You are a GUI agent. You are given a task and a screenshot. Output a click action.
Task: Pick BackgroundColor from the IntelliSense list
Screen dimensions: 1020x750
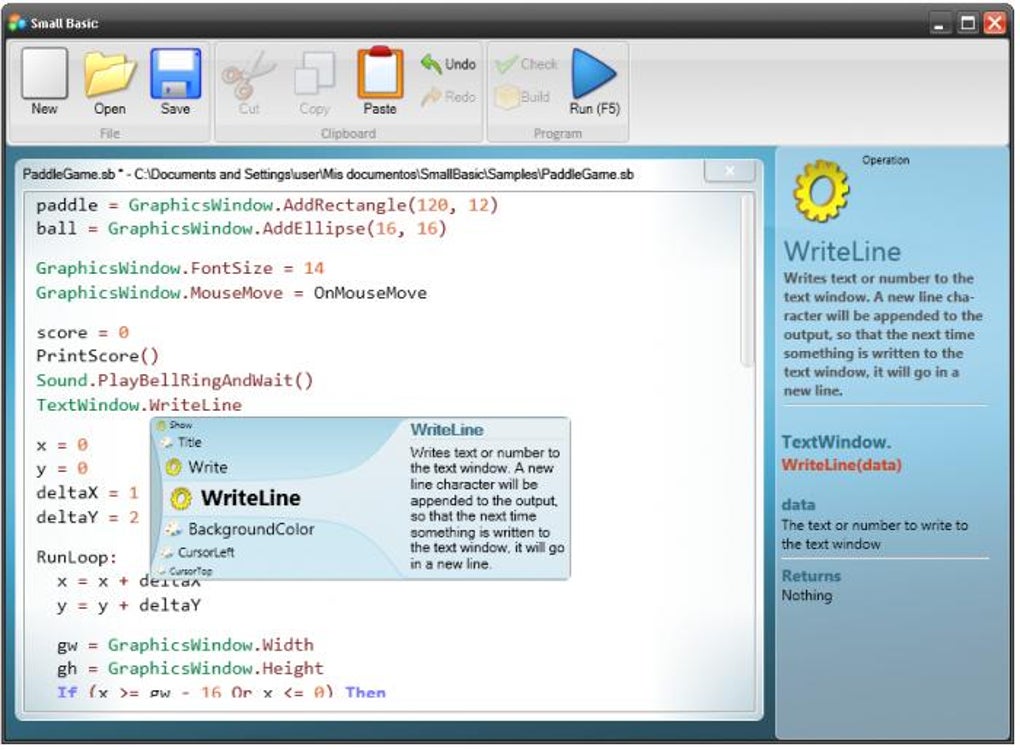(239, 529)
